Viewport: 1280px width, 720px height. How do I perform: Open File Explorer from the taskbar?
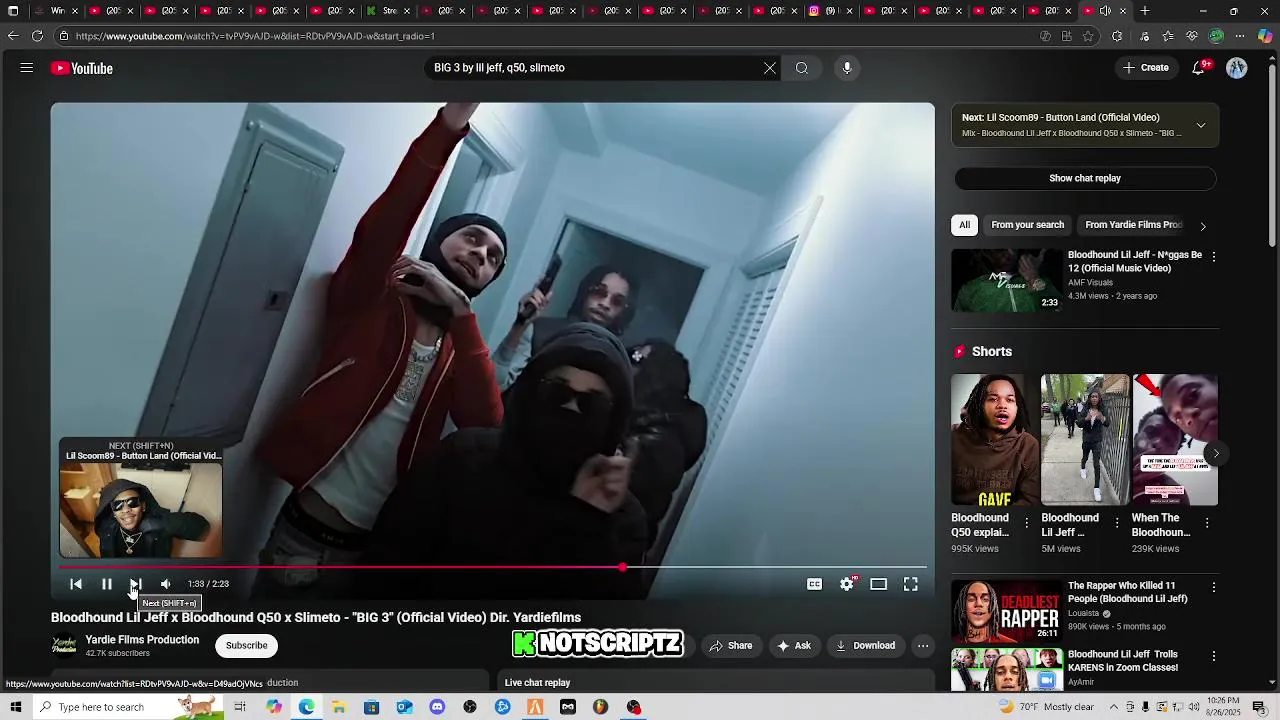[x=339, y=707]
